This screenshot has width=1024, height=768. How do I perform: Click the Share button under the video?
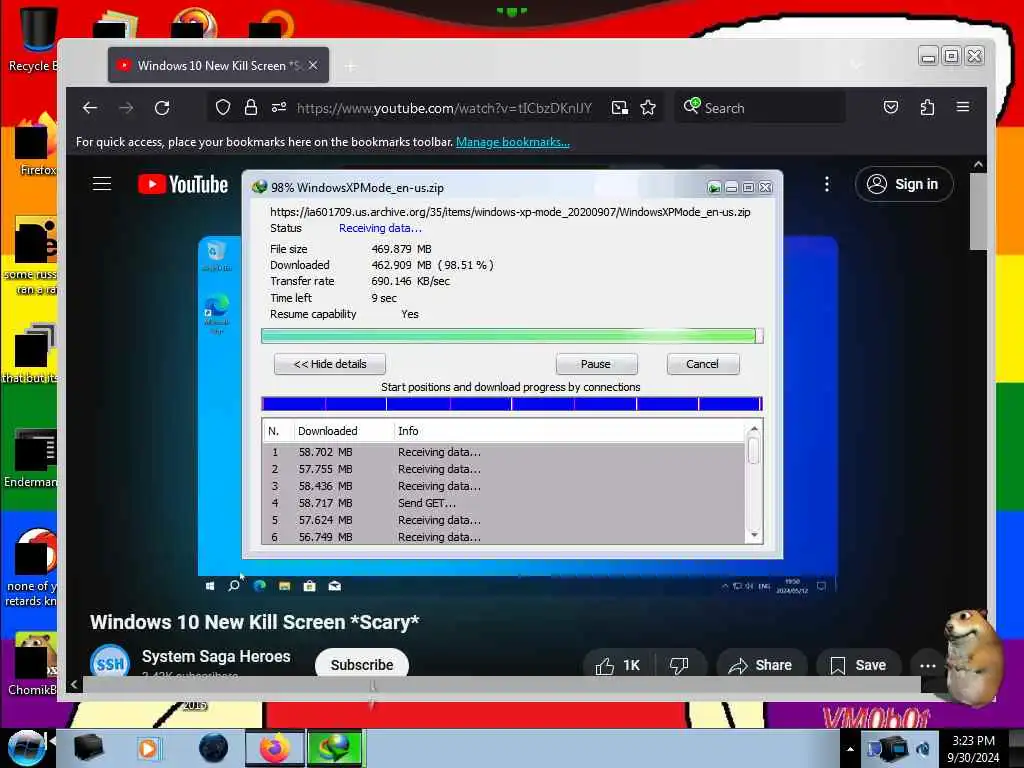coord(761,665)
